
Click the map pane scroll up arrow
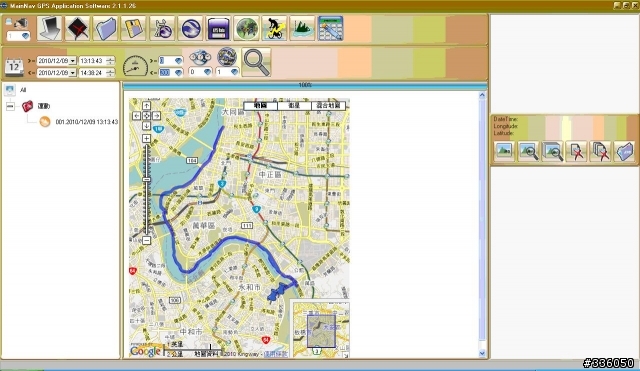[482, 95]
